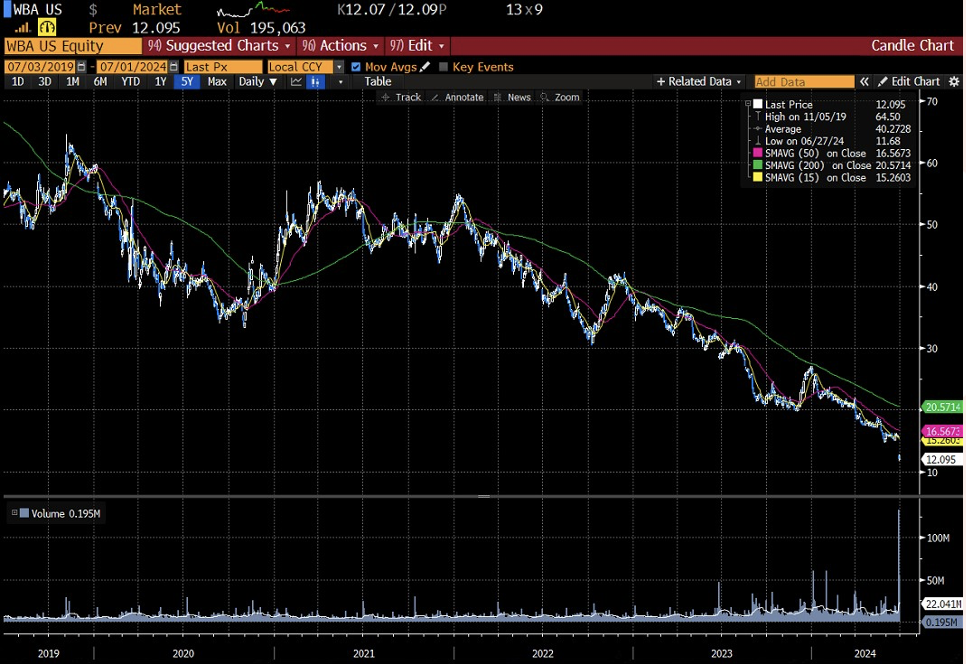The width and height of the screenshot is (966, 664).
Task: Click the WBA US Equity security field
Action: coord(73,46)
